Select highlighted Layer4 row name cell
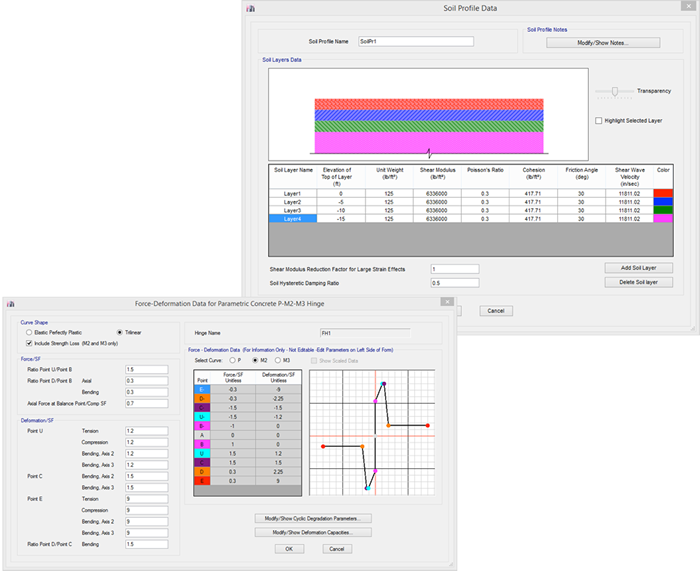Viewport: 700px width, 571px height. tap(293, 219)
